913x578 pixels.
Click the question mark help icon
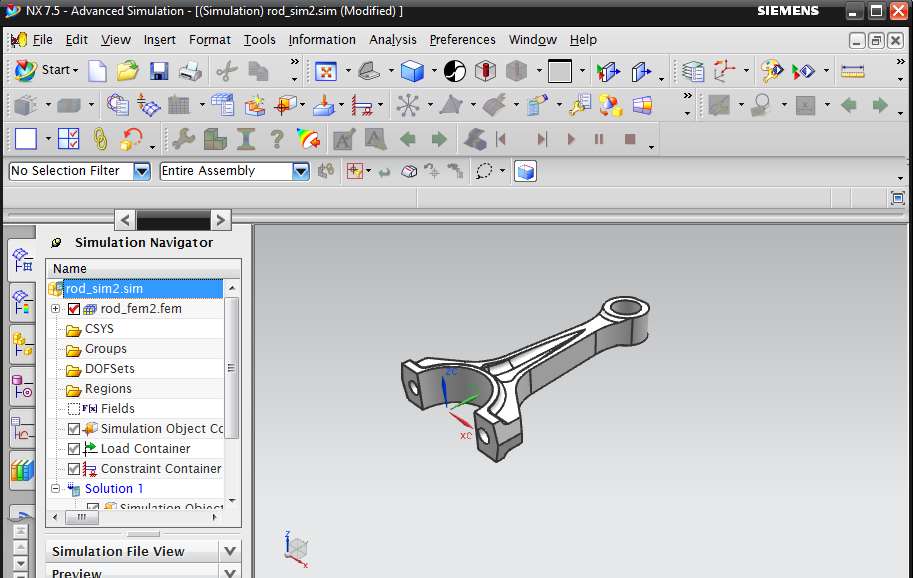click(x=277, y=139)
